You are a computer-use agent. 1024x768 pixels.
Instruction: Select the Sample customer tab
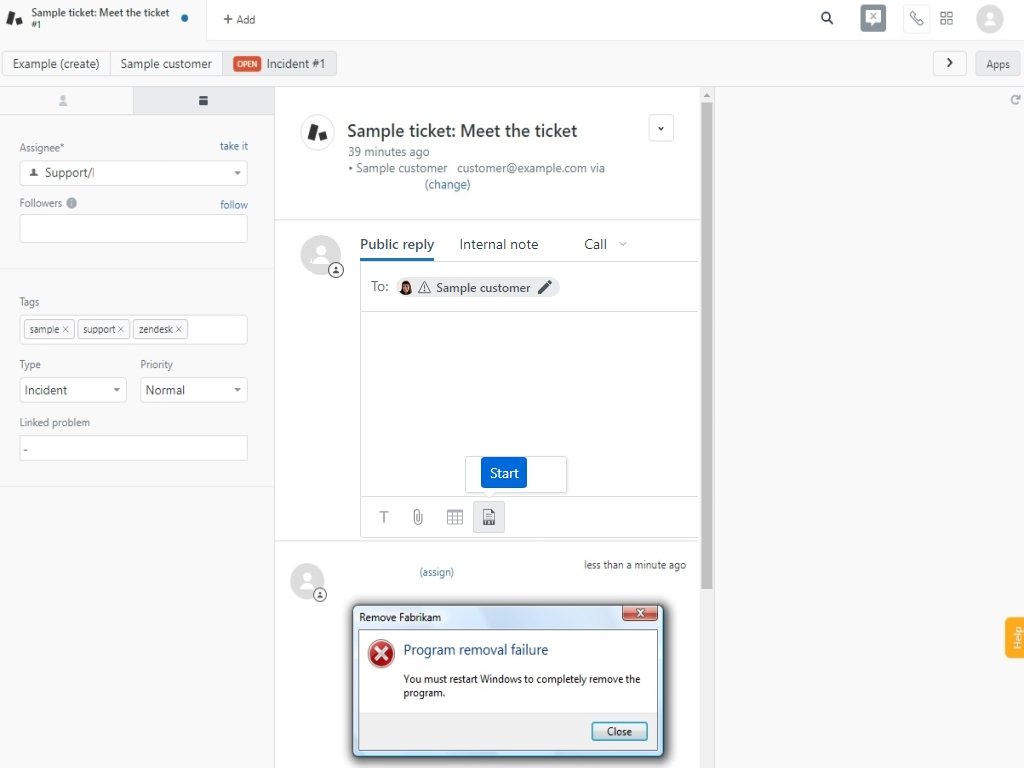[166, 64]
